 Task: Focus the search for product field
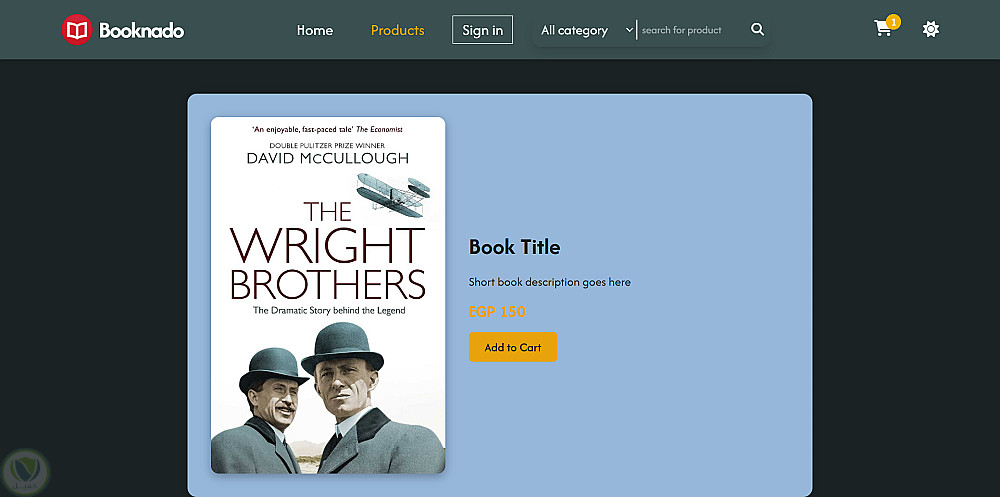(x=691, y=30)
